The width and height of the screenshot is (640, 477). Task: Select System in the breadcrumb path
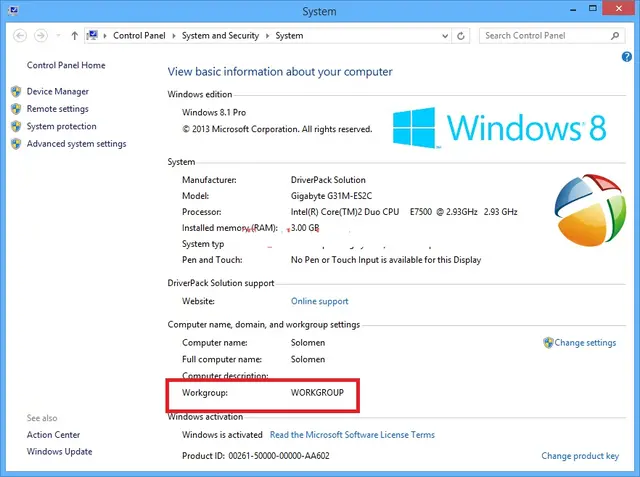click(x=289, y=35)
